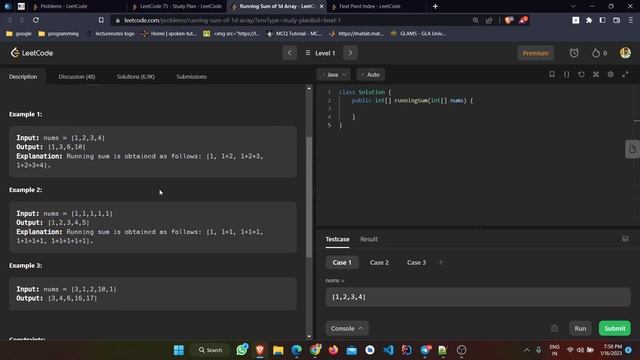Expand the Console panel
Image resolution: width=640 pixels, height=360 pixels.
click(347, 328)
